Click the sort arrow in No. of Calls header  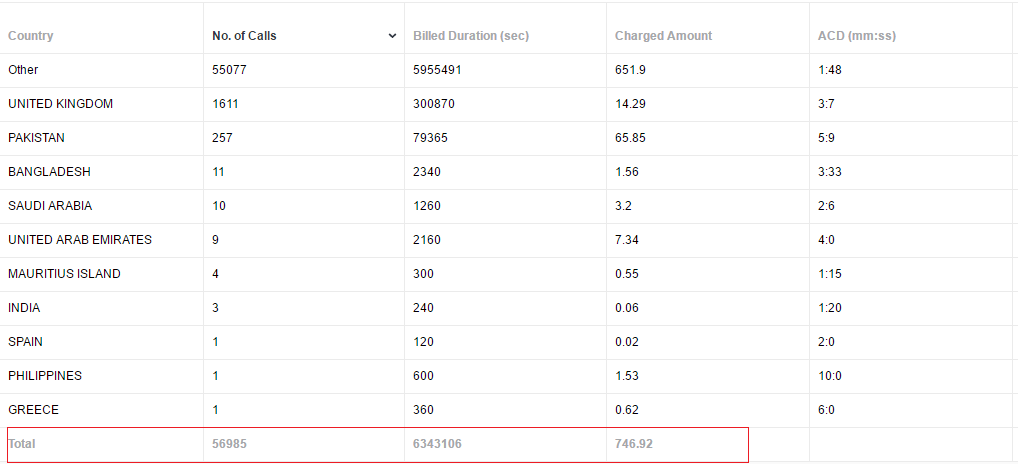click(392, 36)
